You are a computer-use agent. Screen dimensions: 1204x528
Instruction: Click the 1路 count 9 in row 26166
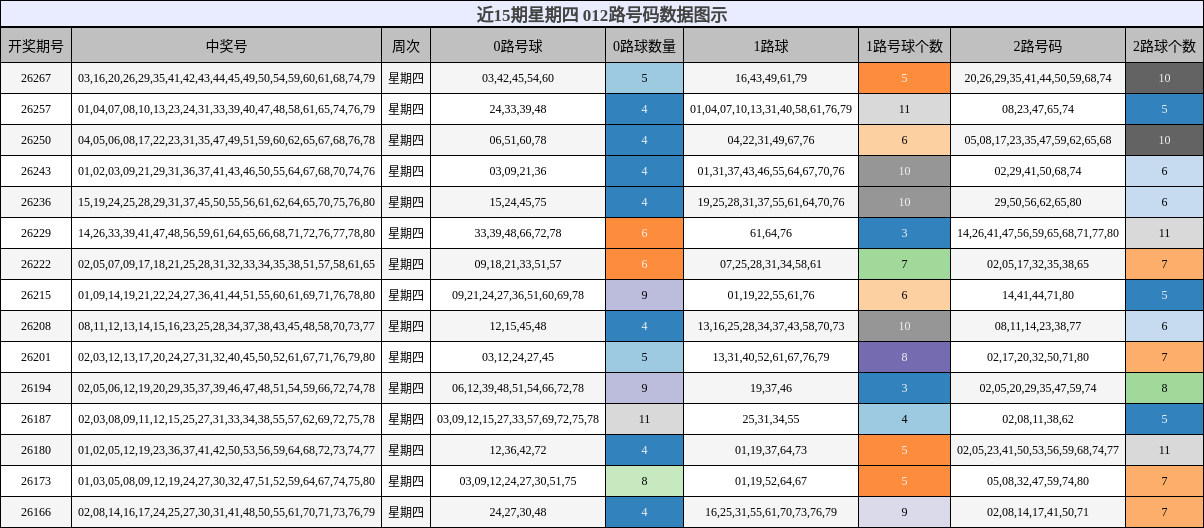(904, 512)
